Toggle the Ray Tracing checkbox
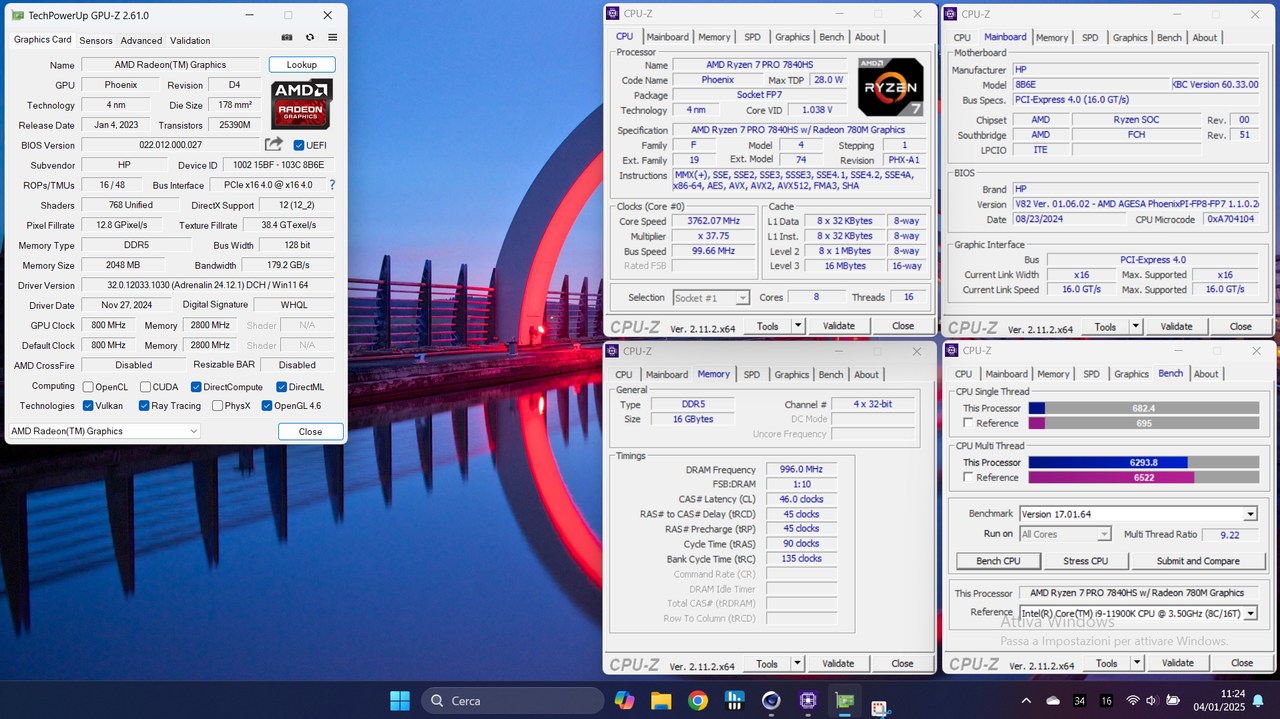Screen dimensions: 1280x719 (144, 406)
